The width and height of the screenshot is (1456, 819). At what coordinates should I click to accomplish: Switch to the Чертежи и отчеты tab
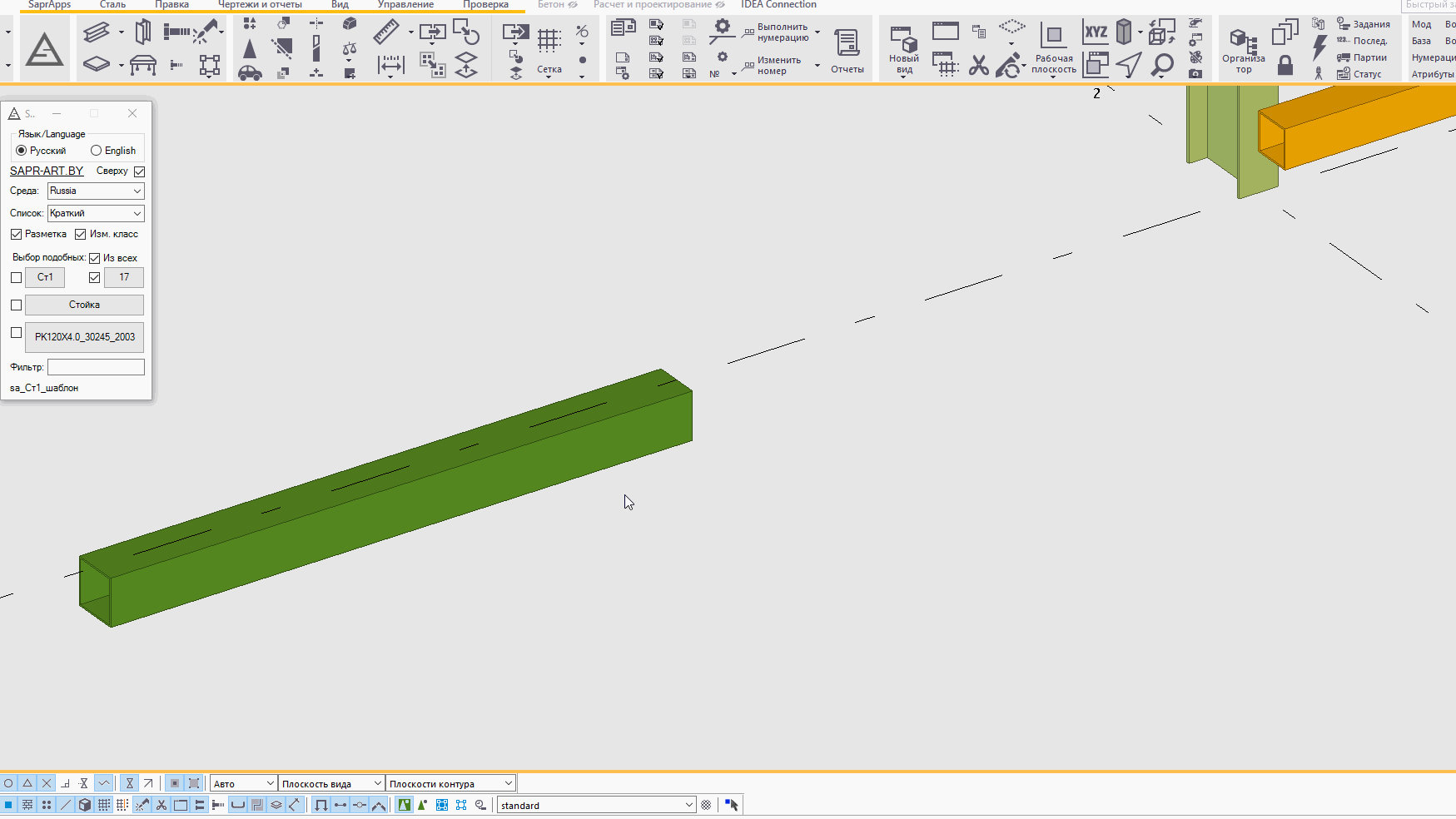260,5
